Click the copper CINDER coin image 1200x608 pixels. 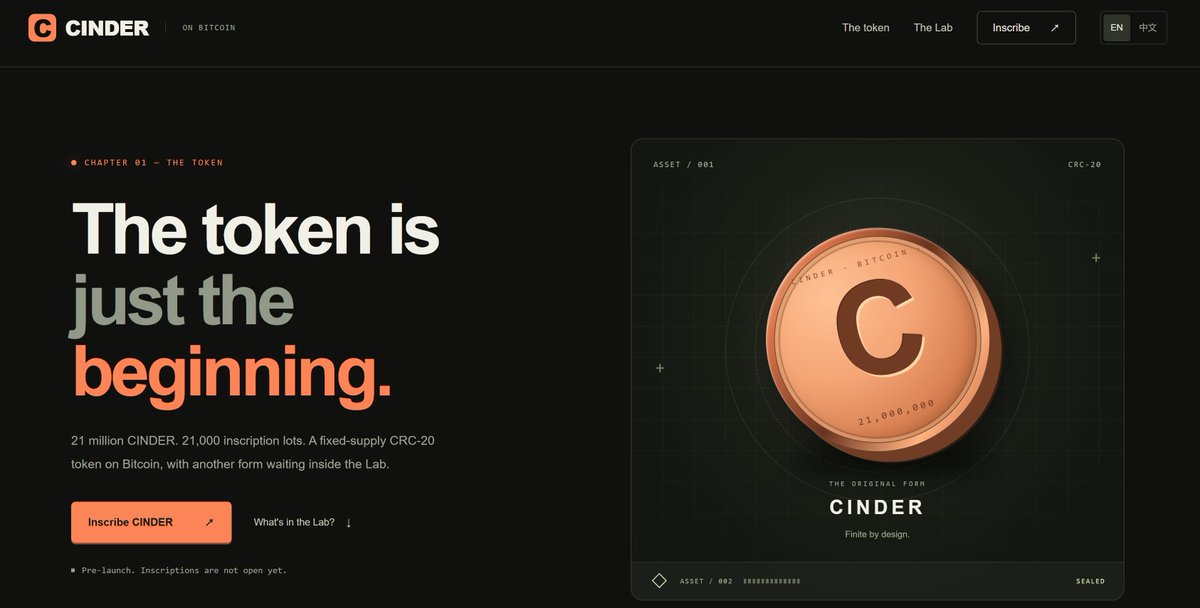click(883, 343)
